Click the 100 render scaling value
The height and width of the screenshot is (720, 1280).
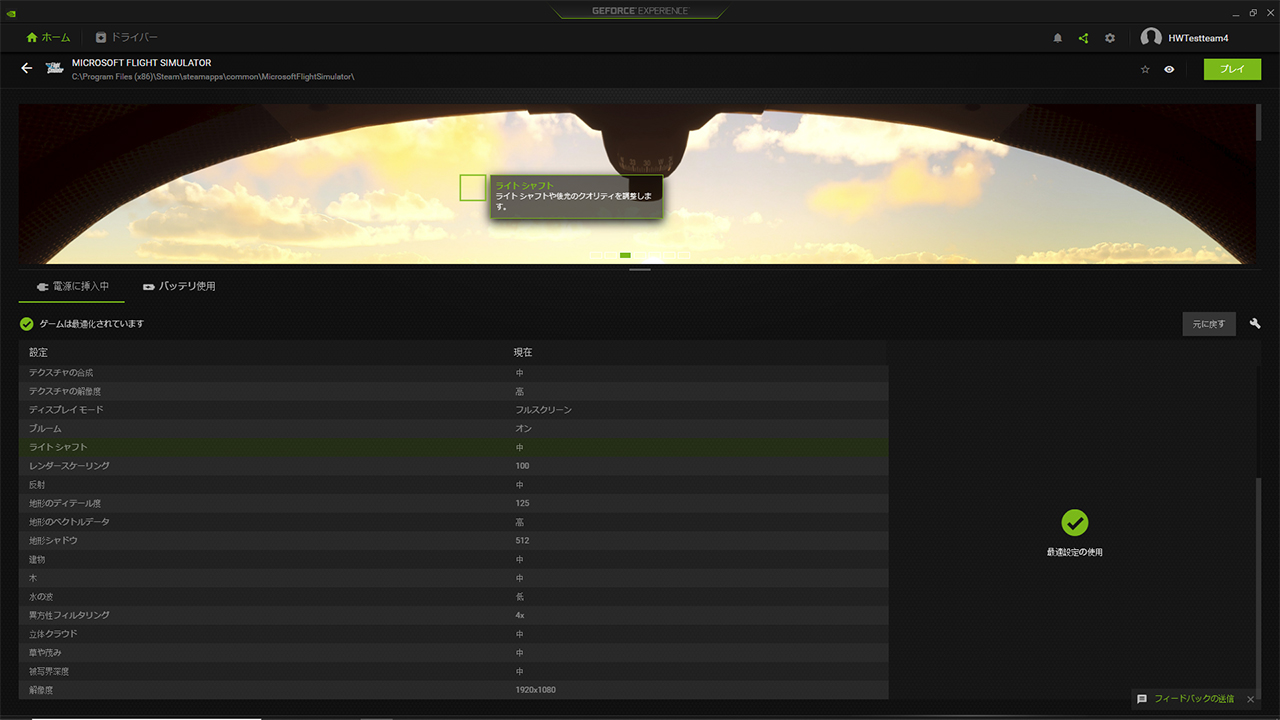click(x=523, y=466)
